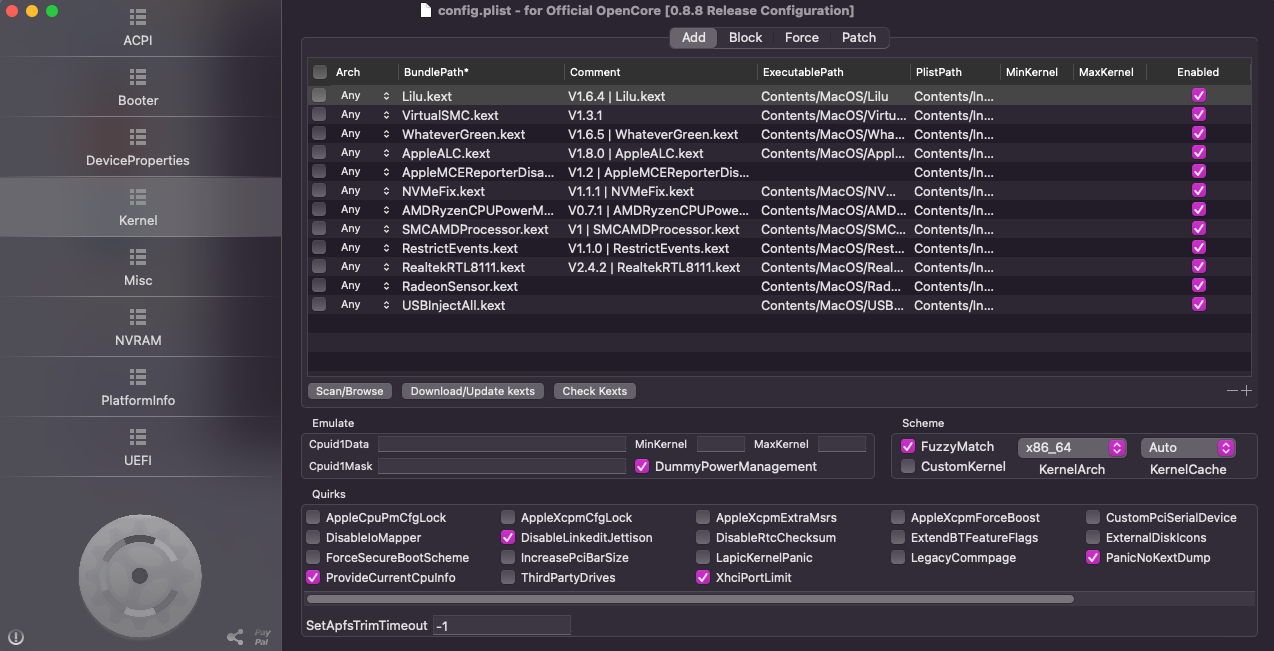1274x651 pixels.
Task: Switch to the Block tab
Action: 745,38
